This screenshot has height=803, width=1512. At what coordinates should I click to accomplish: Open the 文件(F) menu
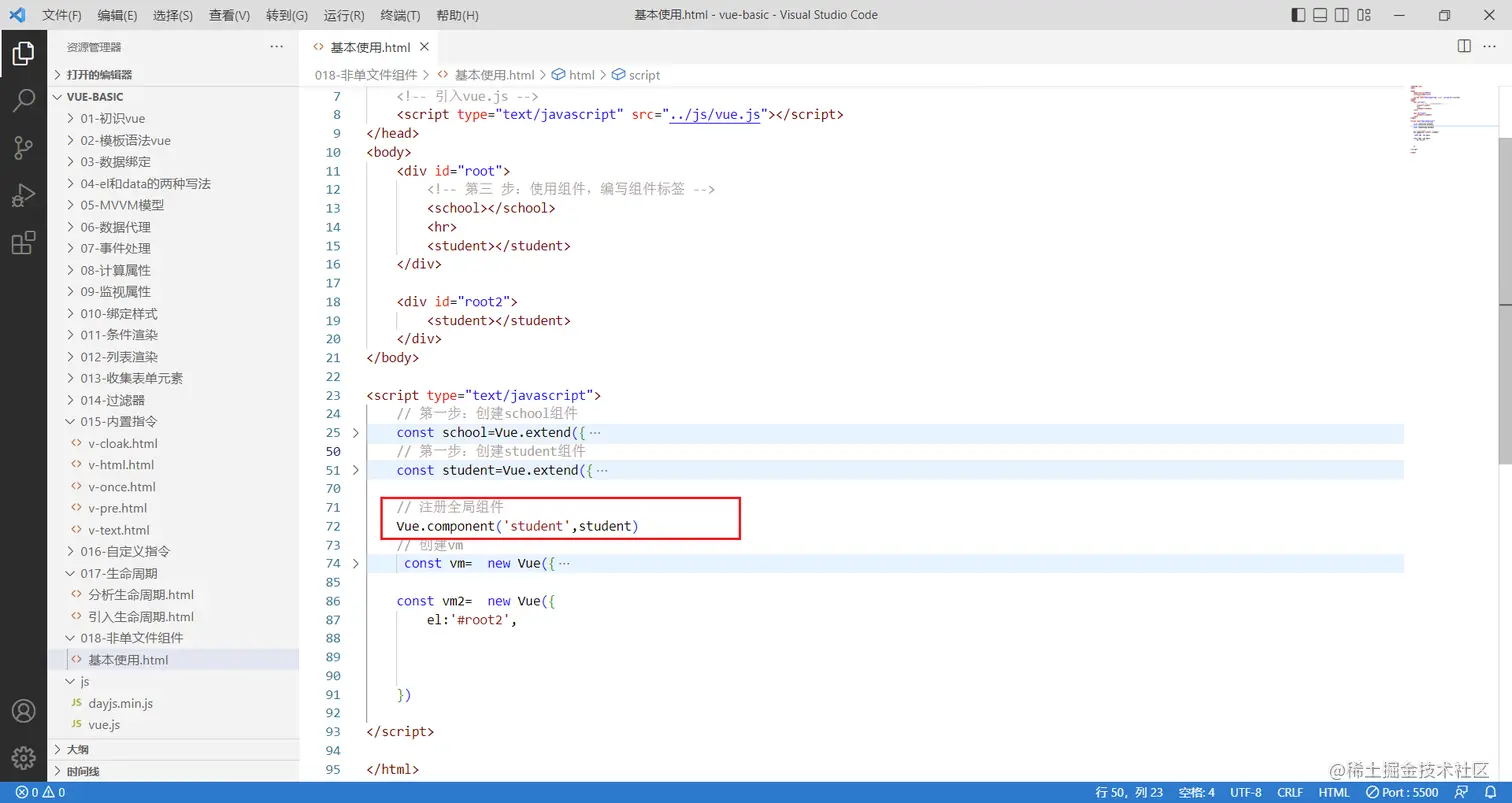pyautogui.click(x=61, y=15)
